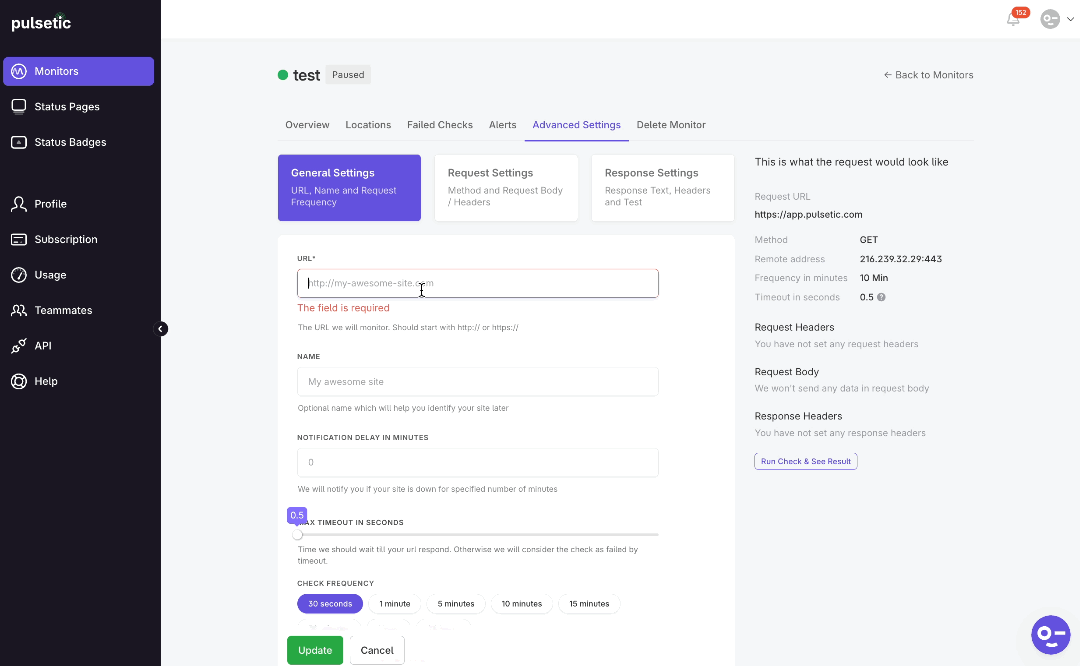Screen dimensions: 1080x666
Task: Select 5 minutes check frequency
Action: click(x=456, y=603)
